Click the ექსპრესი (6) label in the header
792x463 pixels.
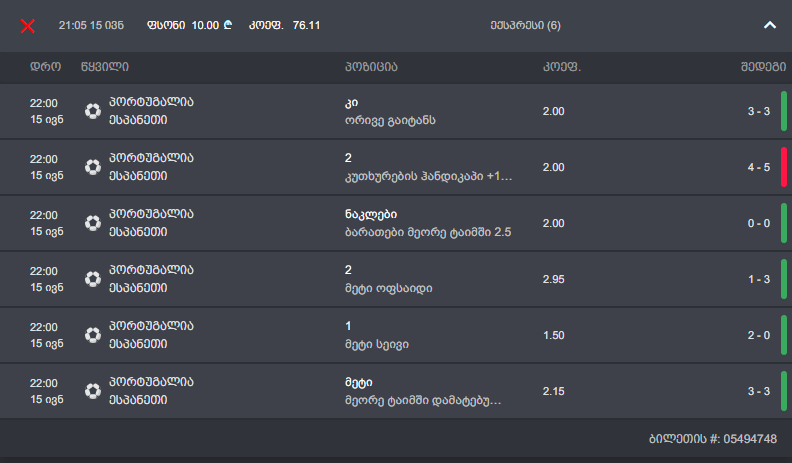[x=526, y=25]
